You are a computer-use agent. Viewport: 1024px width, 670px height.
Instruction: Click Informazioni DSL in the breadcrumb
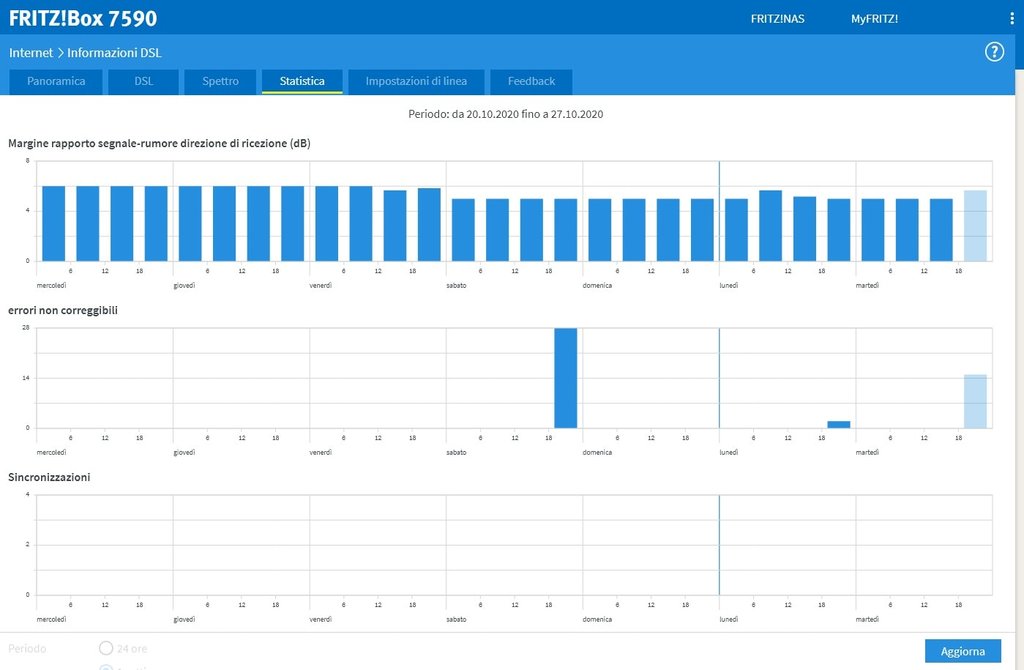click(114, 52)
